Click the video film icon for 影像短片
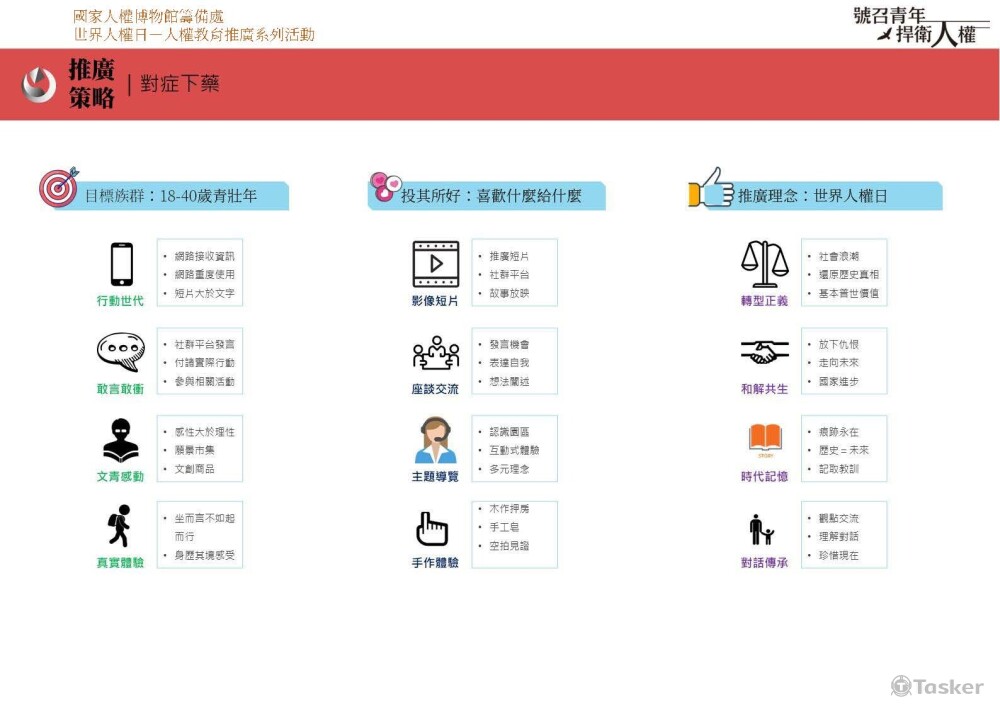The image size is (1000, 707). coord(435,264)
